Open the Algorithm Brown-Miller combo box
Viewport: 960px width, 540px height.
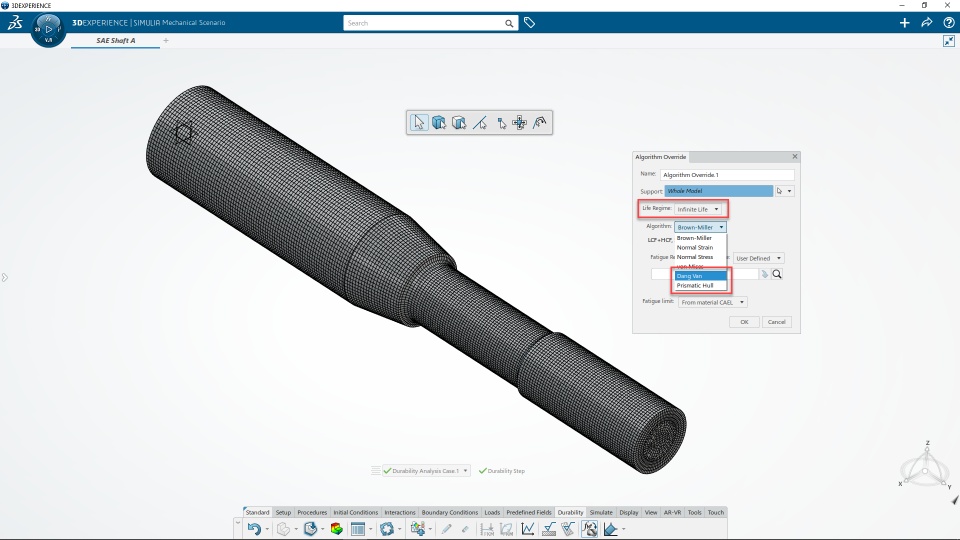pyautogui.click(x=700, y=227)
